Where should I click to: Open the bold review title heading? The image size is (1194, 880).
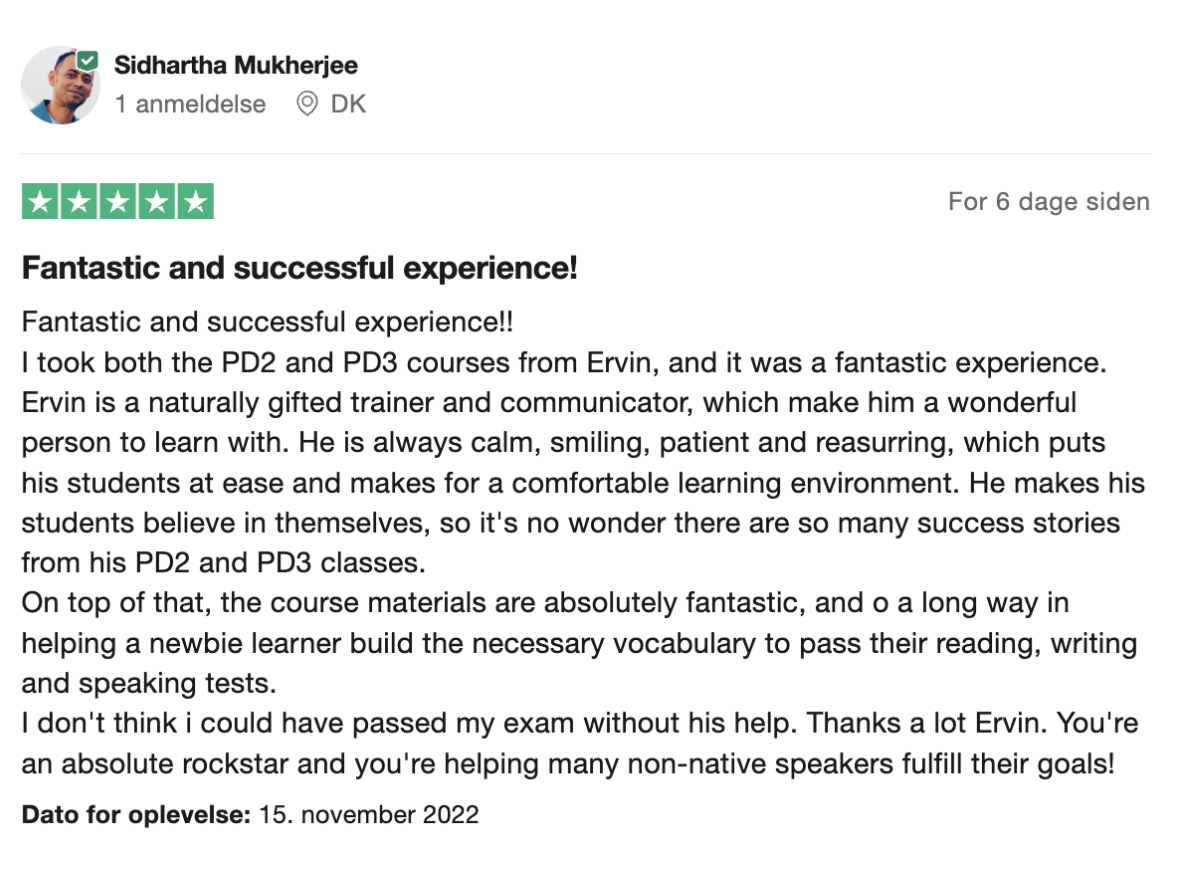(x=300, y=268)
